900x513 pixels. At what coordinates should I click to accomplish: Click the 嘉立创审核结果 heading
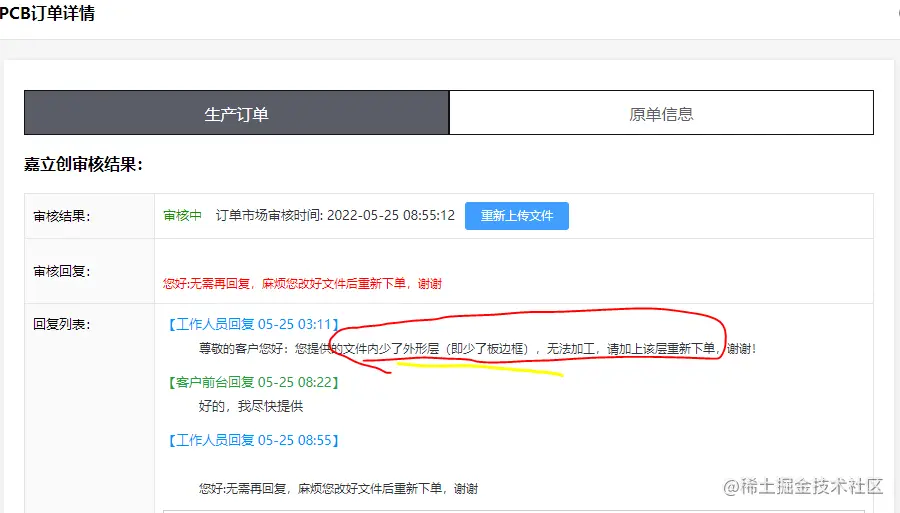(83, 165)
